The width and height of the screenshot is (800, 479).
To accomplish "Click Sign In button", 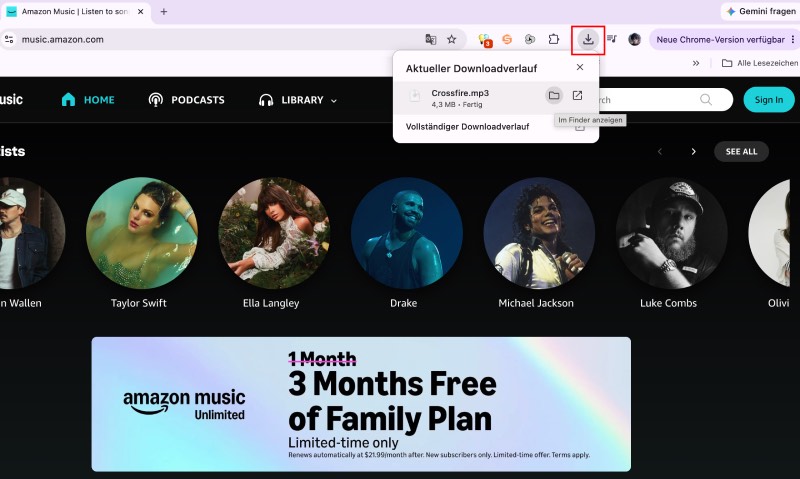I will [769, 99].
